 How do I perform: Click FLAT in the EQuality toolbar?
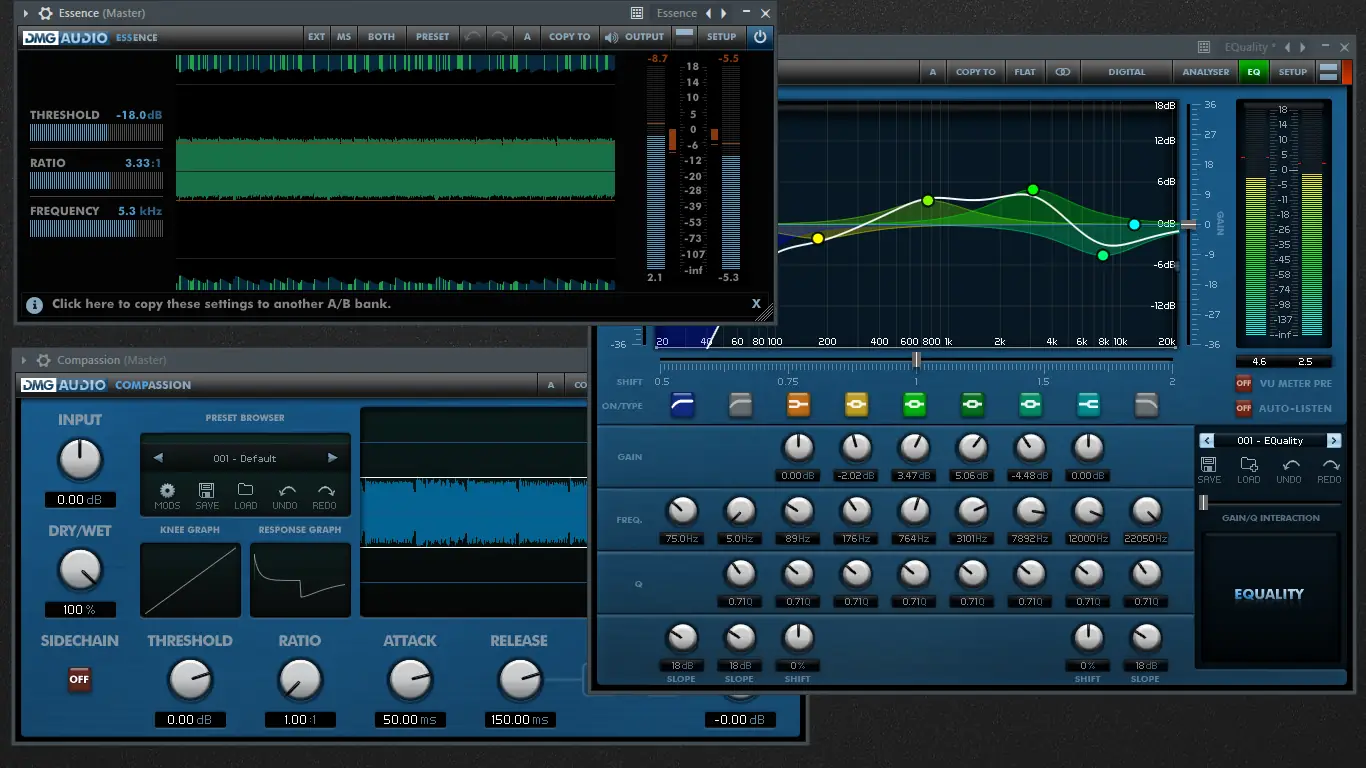(1025, 72)
